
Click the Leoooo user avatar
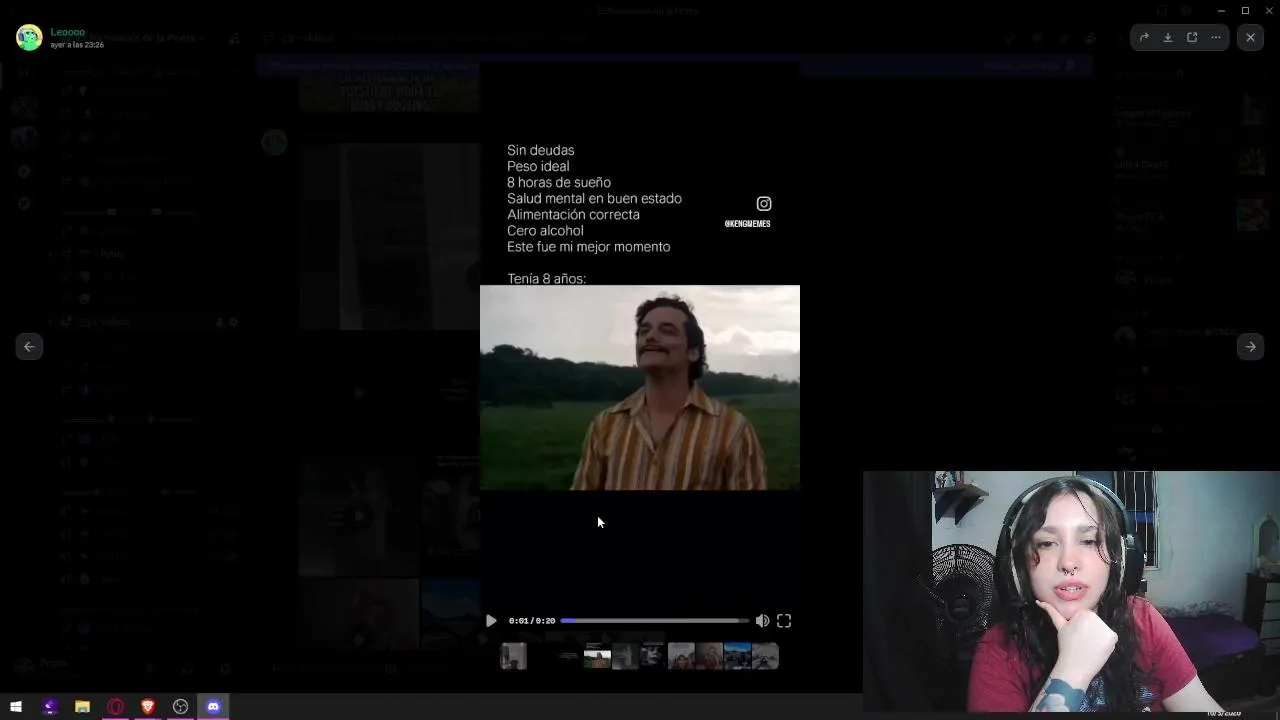coord(29,37)
